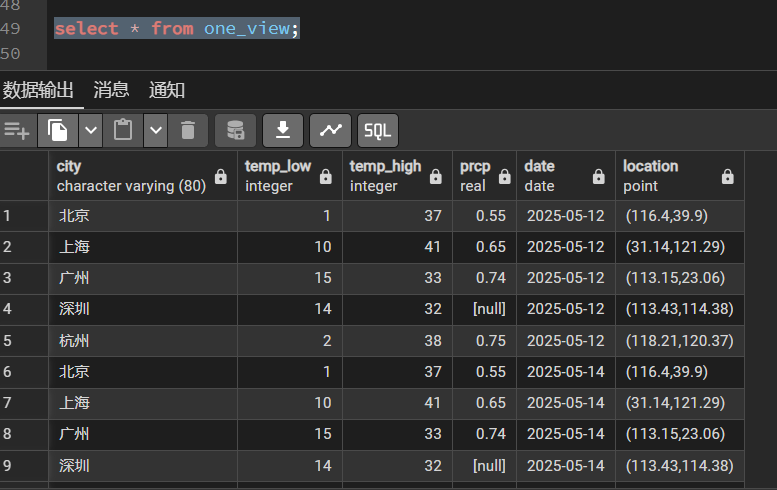Screen dimensions: 777x490
Task: Click the prcp column header
Action: [x=485, y=176]
